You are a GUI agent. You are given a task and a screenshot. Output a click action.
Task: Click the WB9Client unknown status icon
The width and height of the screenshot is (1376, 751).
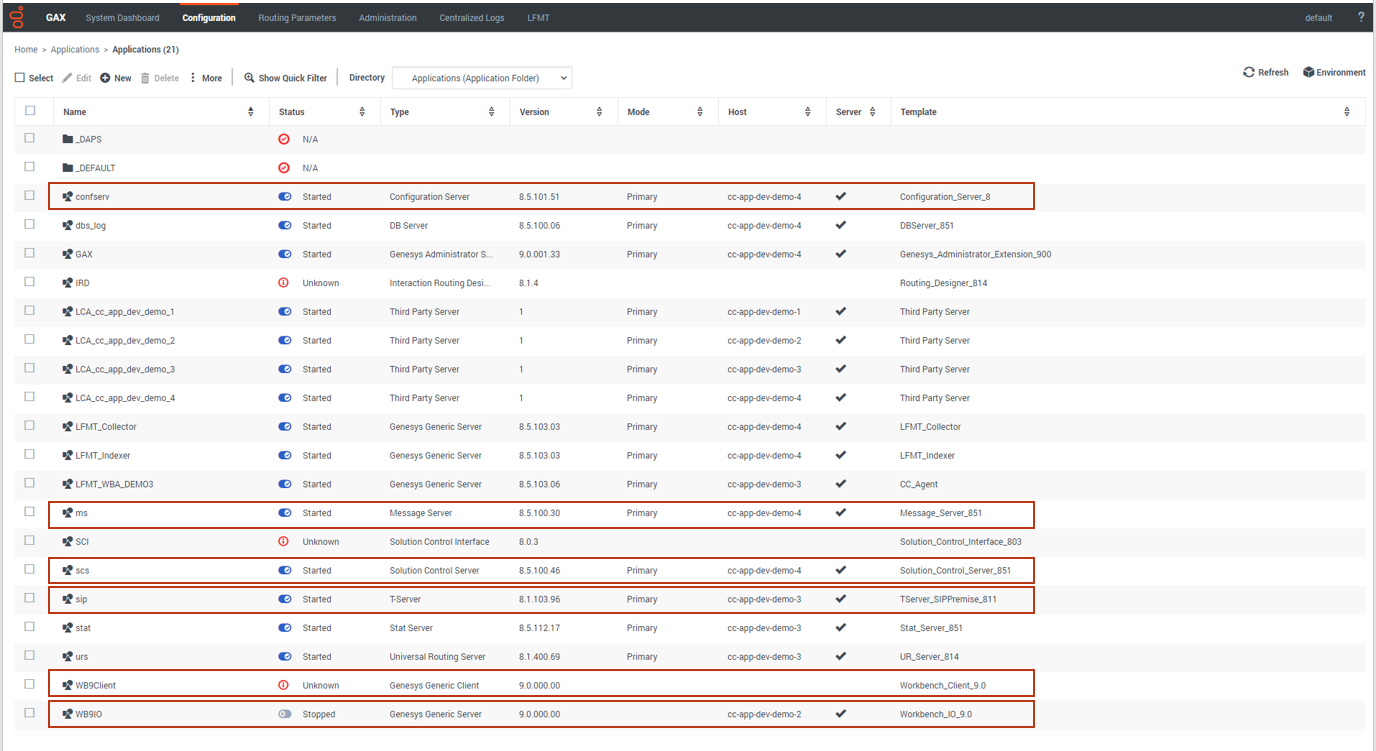click(x=284, y=686)
